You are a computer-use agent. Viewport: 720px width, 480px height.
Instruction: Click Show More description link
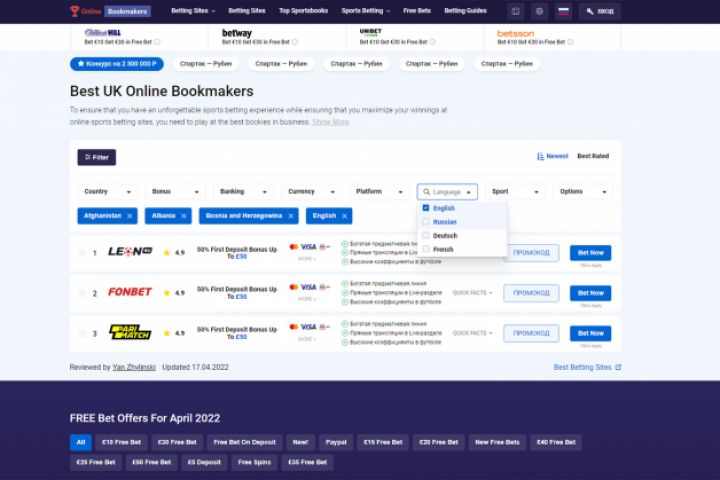click(331, 122)
